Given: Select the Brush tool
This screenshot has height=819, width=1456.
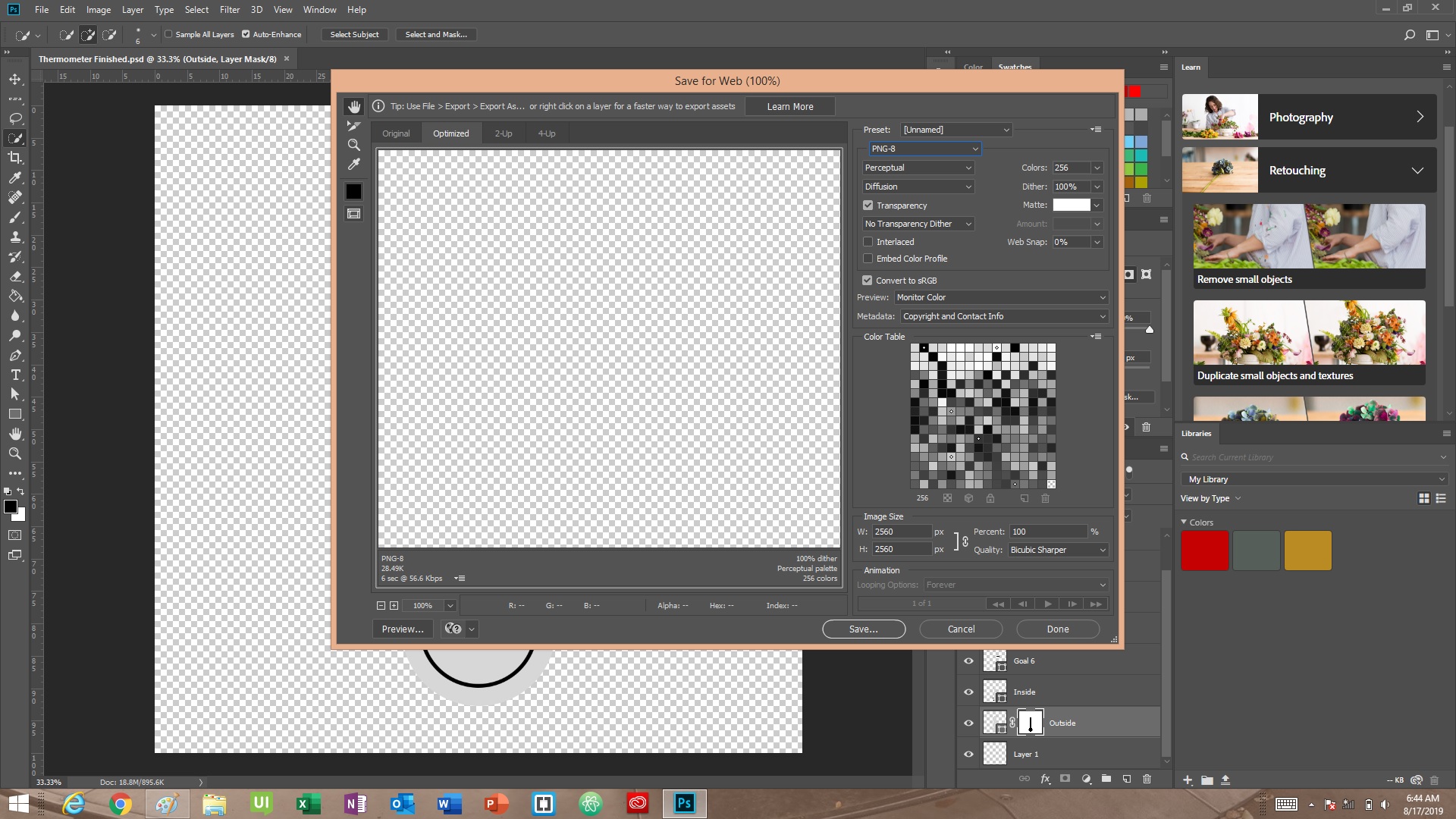Looking at the screenshot, I should coord(15,216).
